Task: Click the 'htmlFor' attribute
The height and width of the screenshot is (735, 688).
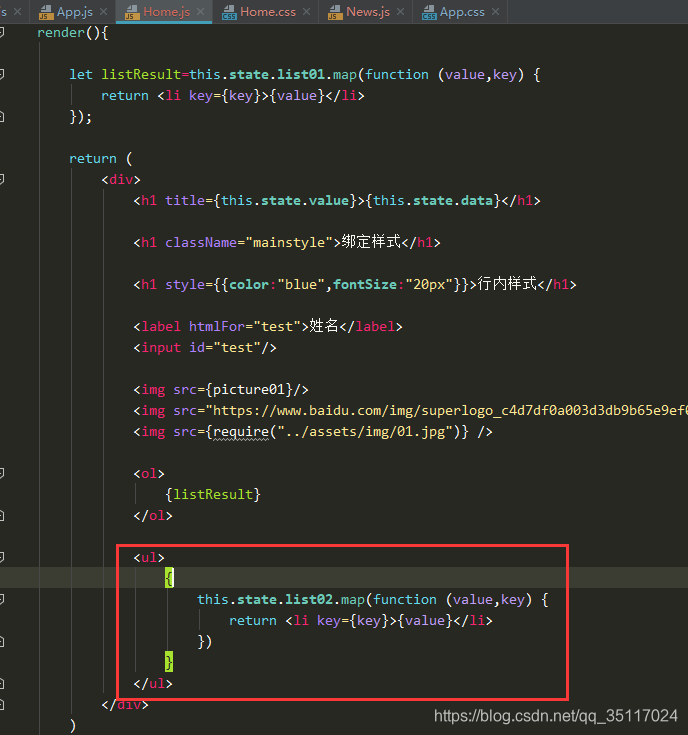Action: click(x=217, y=326)
